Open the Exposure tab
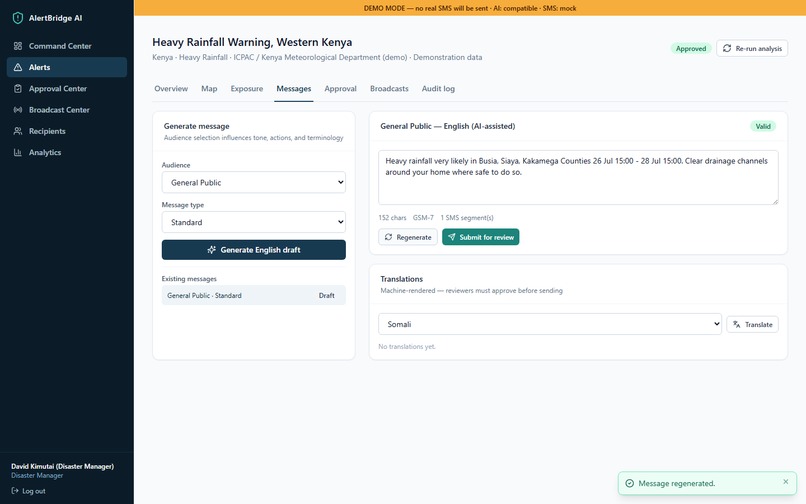 pyautogui.click(x=247, y=88)
